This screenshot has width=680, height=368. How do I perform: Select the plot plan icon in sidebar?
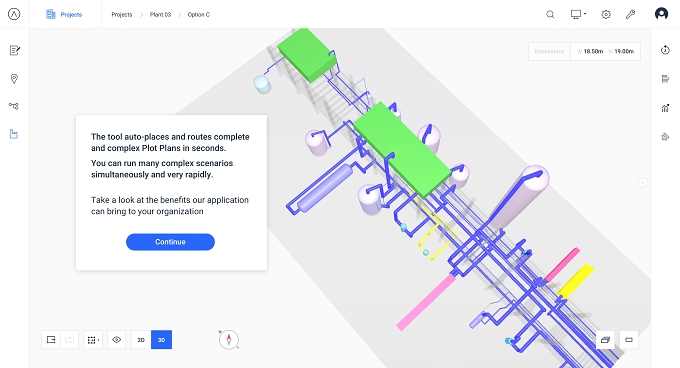pyautogui.click(x=14, y=134)
